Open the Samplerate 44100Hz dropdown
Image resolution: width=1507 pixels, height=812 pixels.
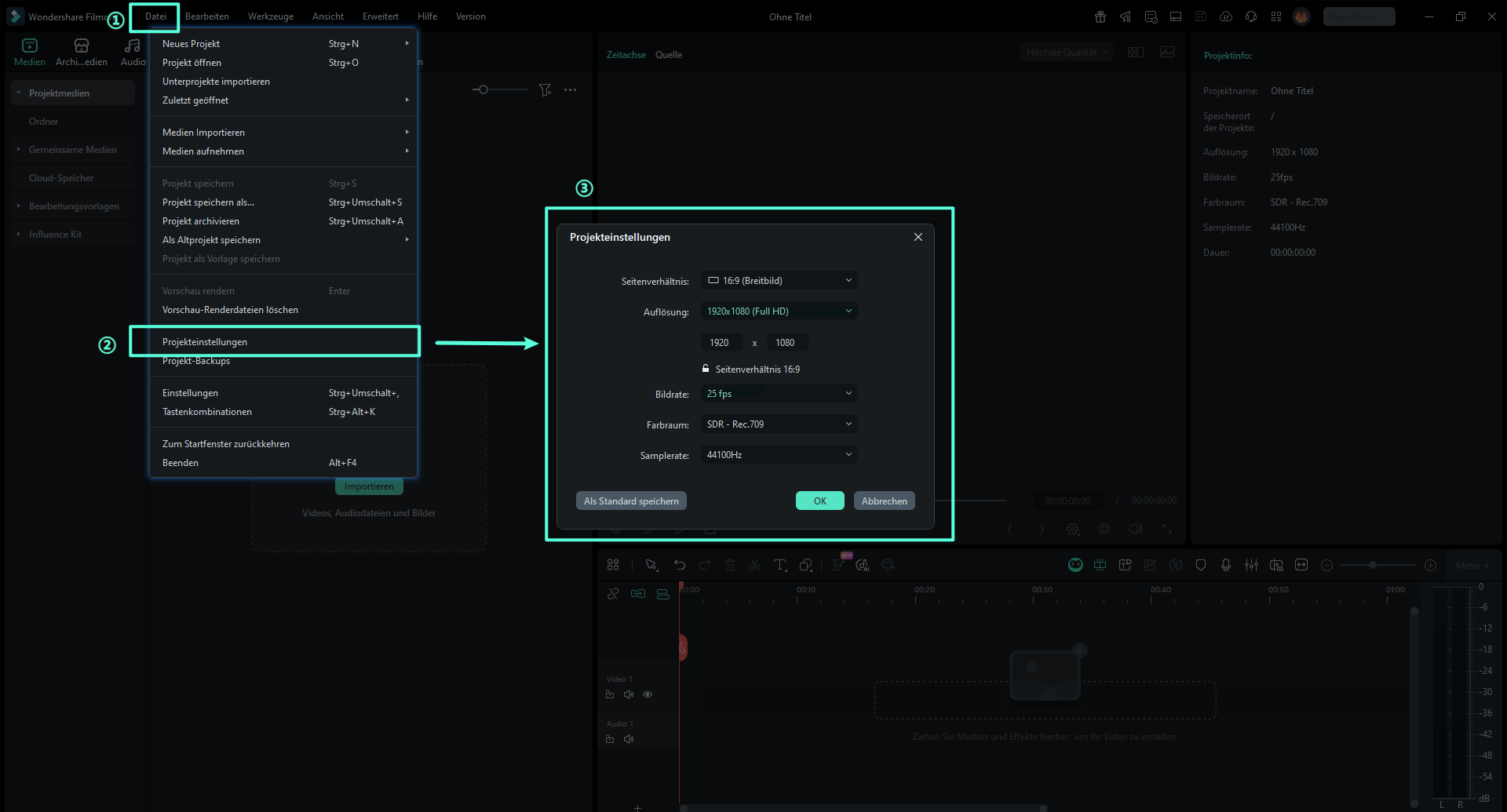(779, 455)
